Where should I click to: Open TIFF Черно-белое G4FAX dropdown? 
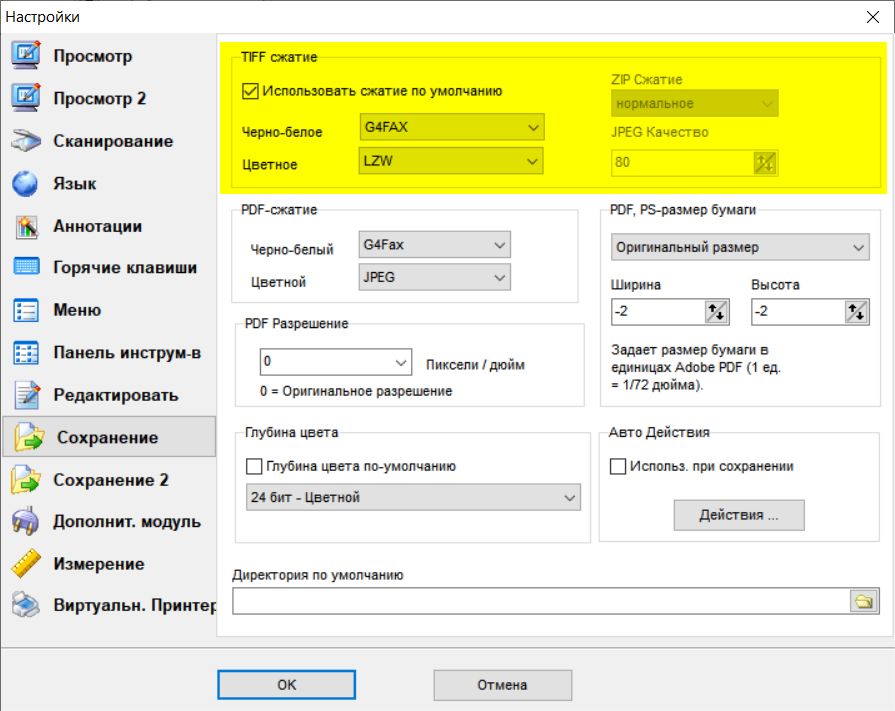point(451,127)
